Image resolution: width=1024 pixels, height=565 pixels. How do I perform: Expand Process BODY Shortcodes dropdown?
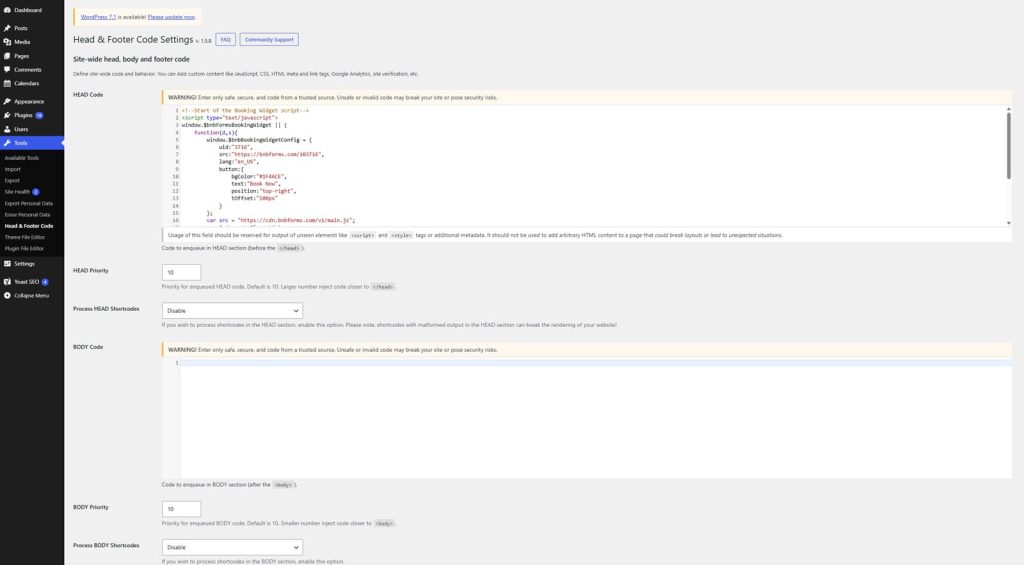pos(232,547)
